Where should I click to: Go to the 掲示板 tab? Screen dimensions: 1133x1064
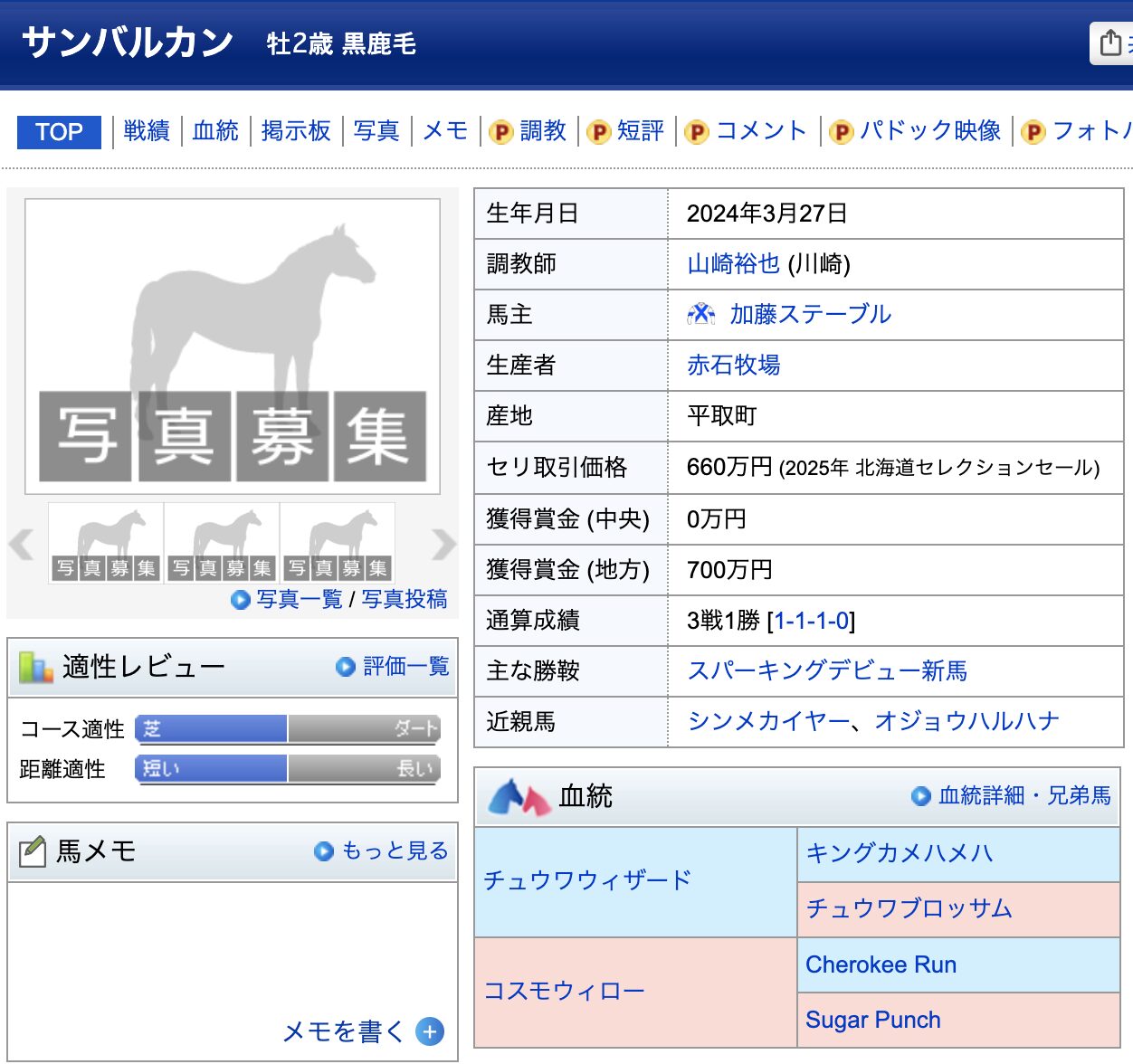(x=296, y=131)
